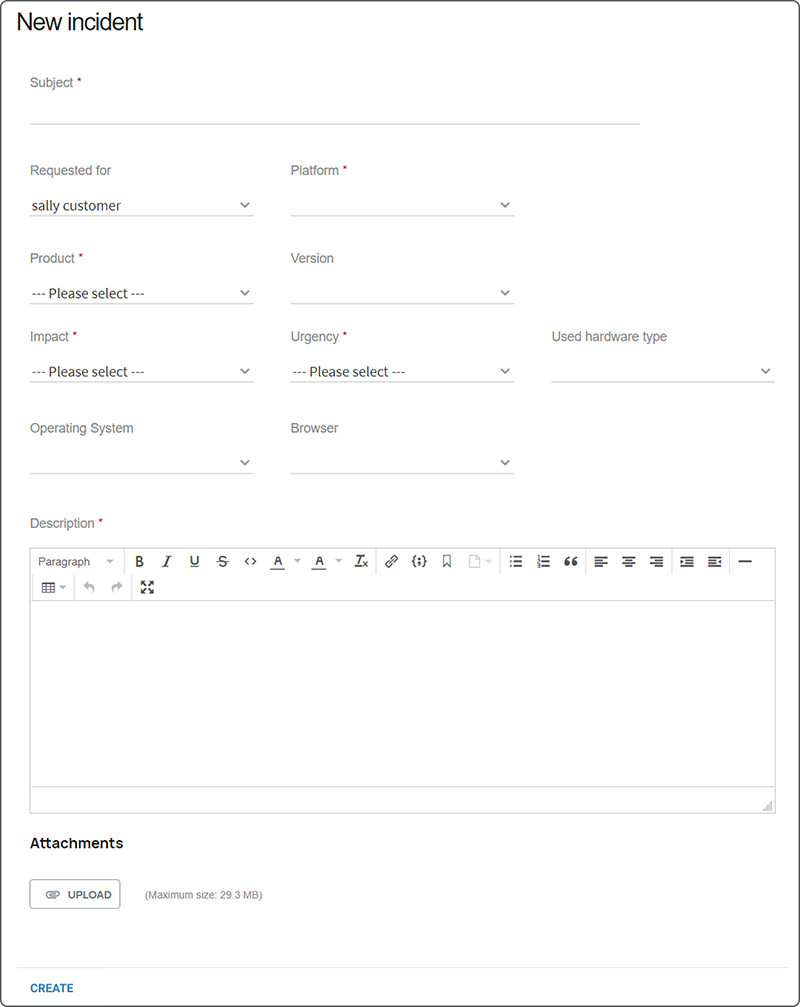
Task: Insert a block quote
Action: click(571, 561)
